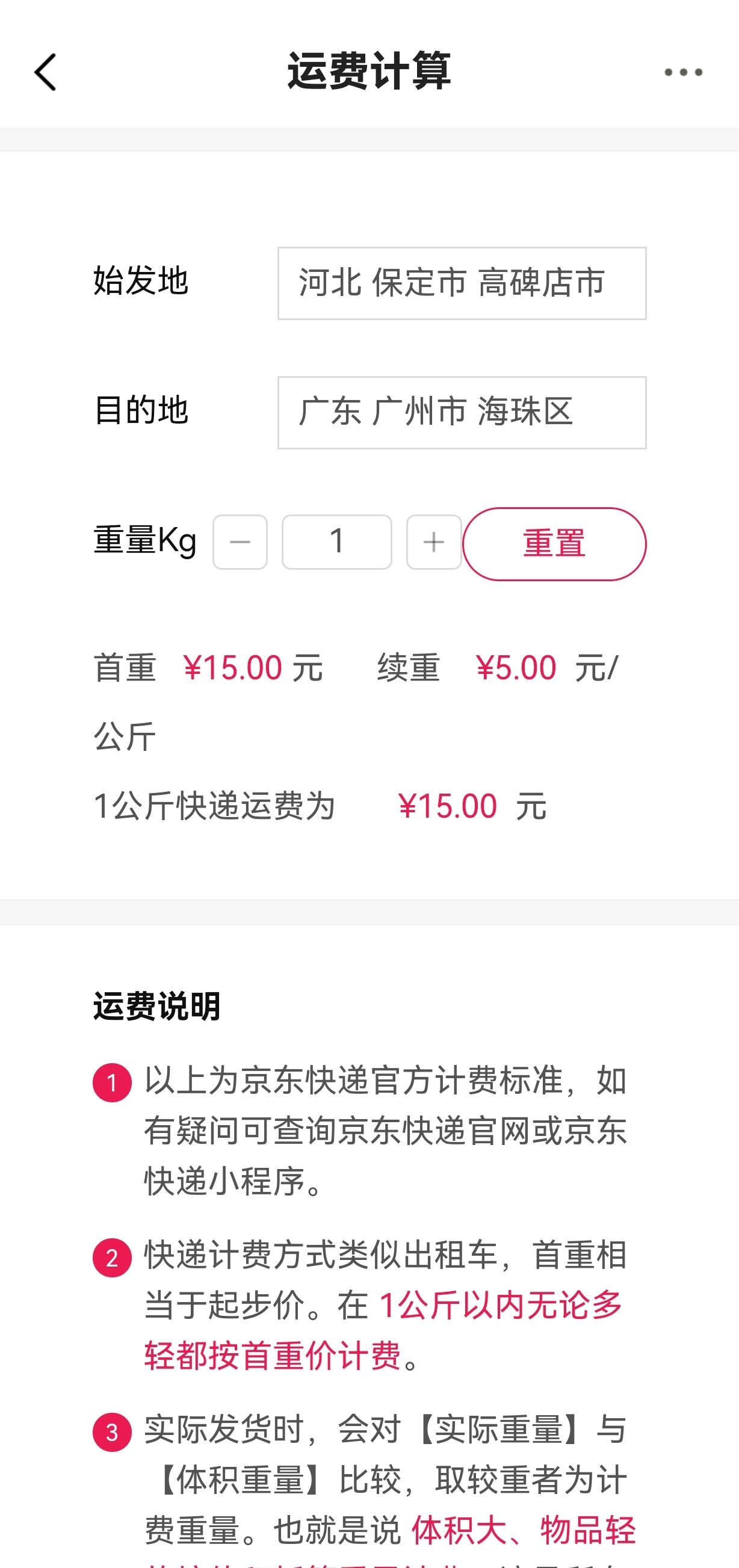This screenshot has height=1568, width=739.
Task: Tap the 始发地 label
Action: tap(141, 281)
